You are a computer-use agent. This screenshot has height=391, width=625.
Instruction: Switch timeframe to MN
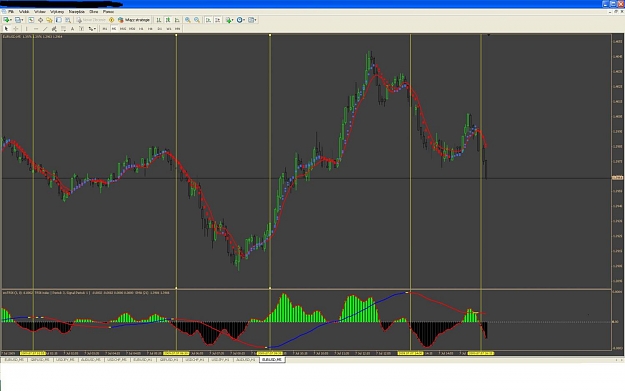coord(178,29)
